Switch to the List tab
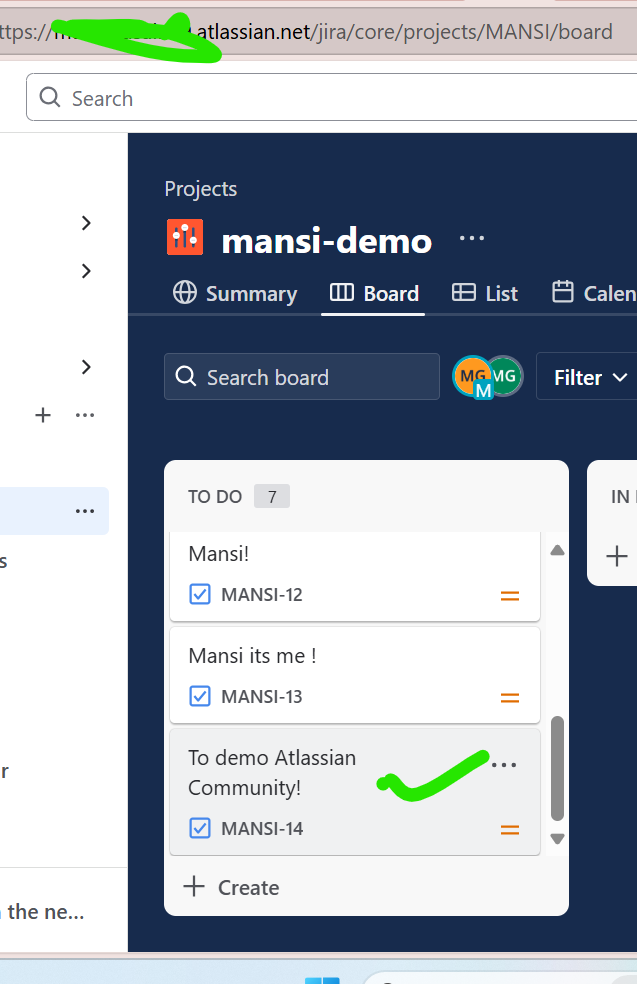637x984 pixels. [484, 293]
